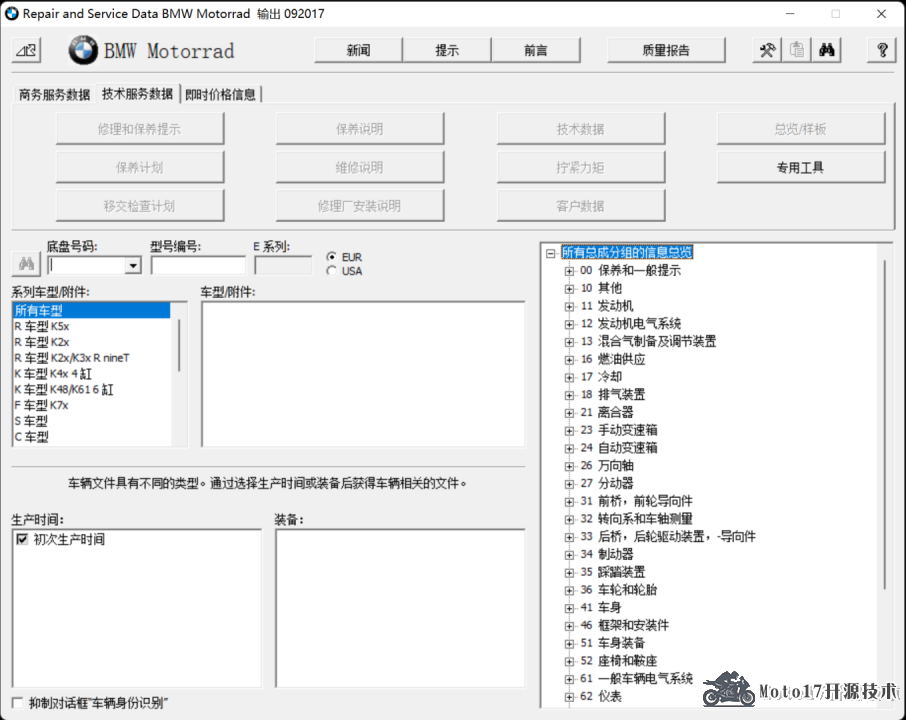The height and width of the screenshot is (720, 906).
Task: Expand the 13 混合气制备及调节装置 node
Action: pos(569,342)
